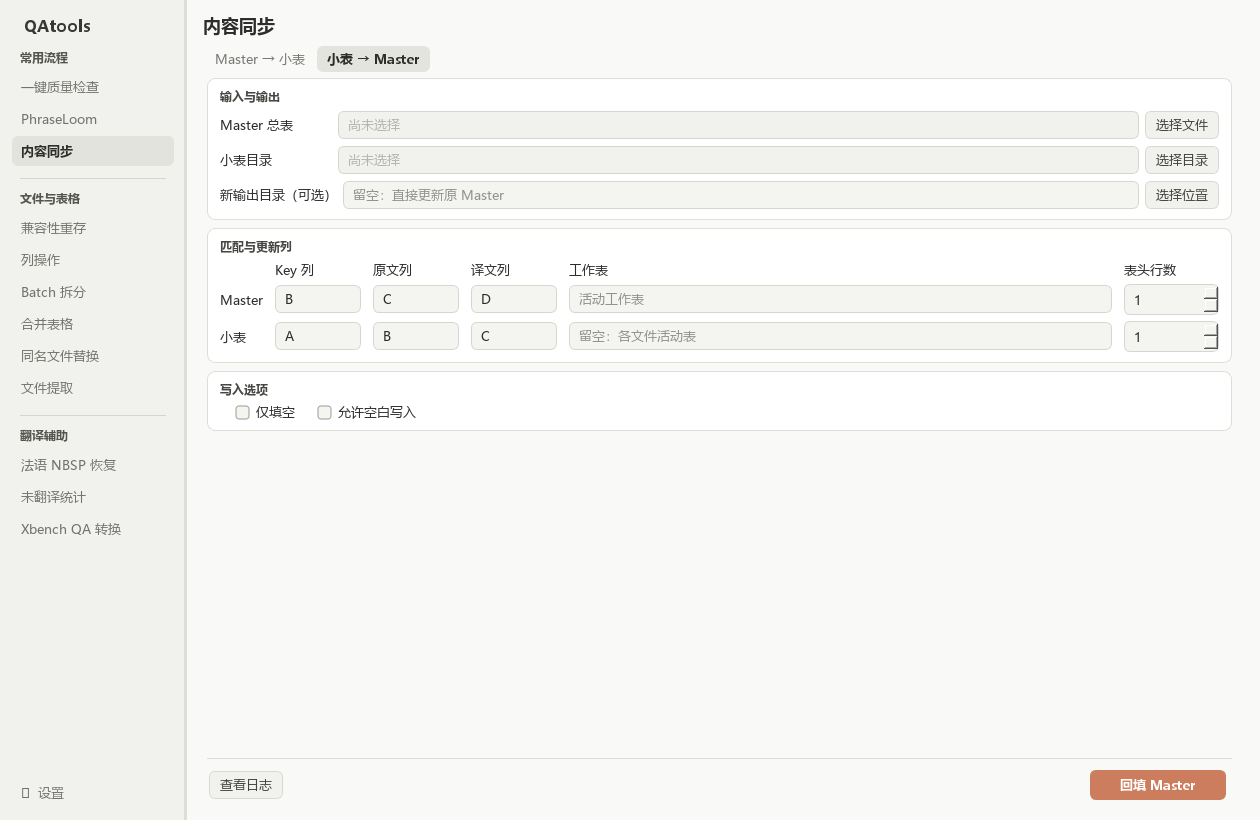
Task: Click 选择文件 for Master 总表
Action: 1182,125
